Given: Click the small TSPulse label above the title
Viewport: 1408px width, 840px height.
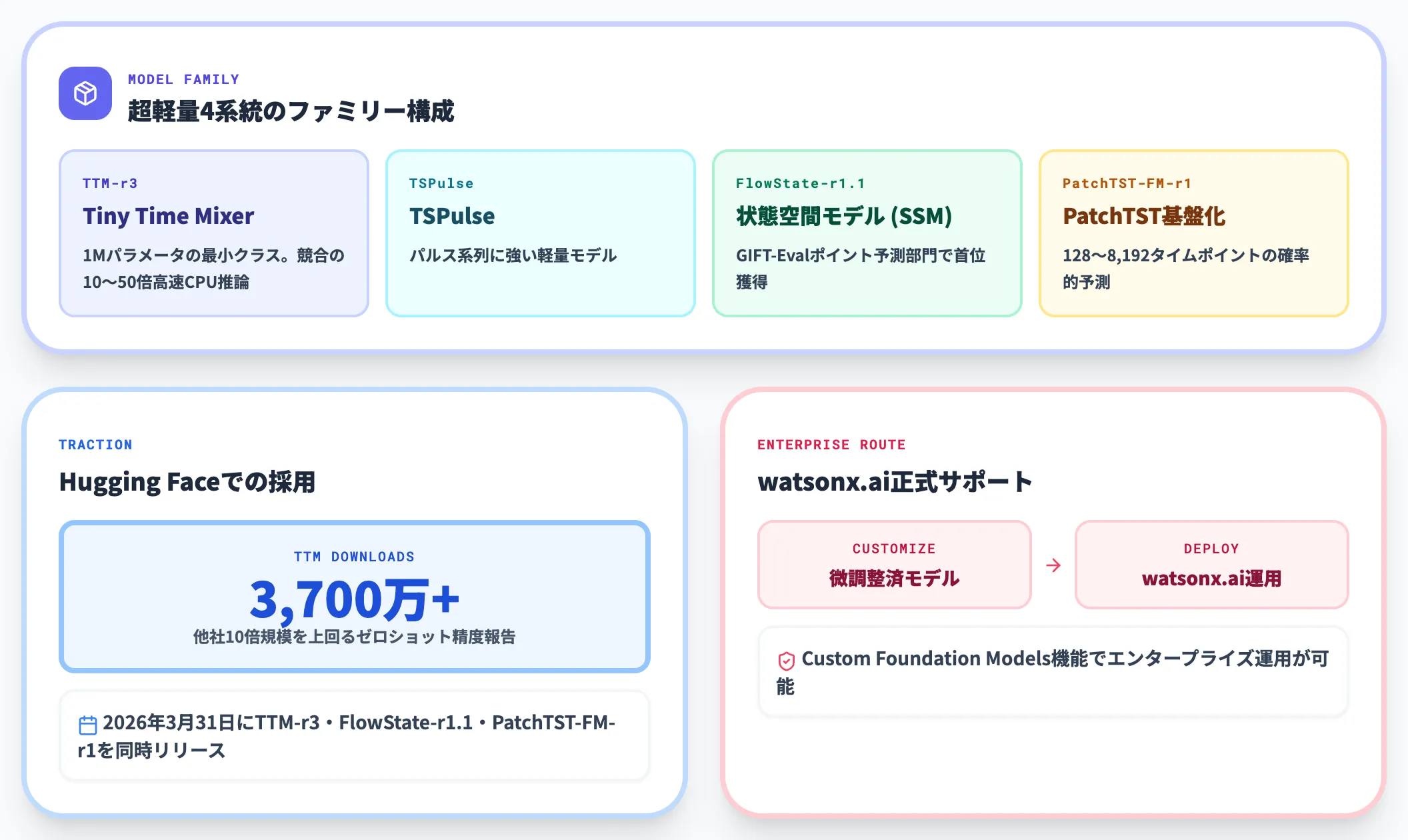Looking at the screenshot, I should coord(441,183).
